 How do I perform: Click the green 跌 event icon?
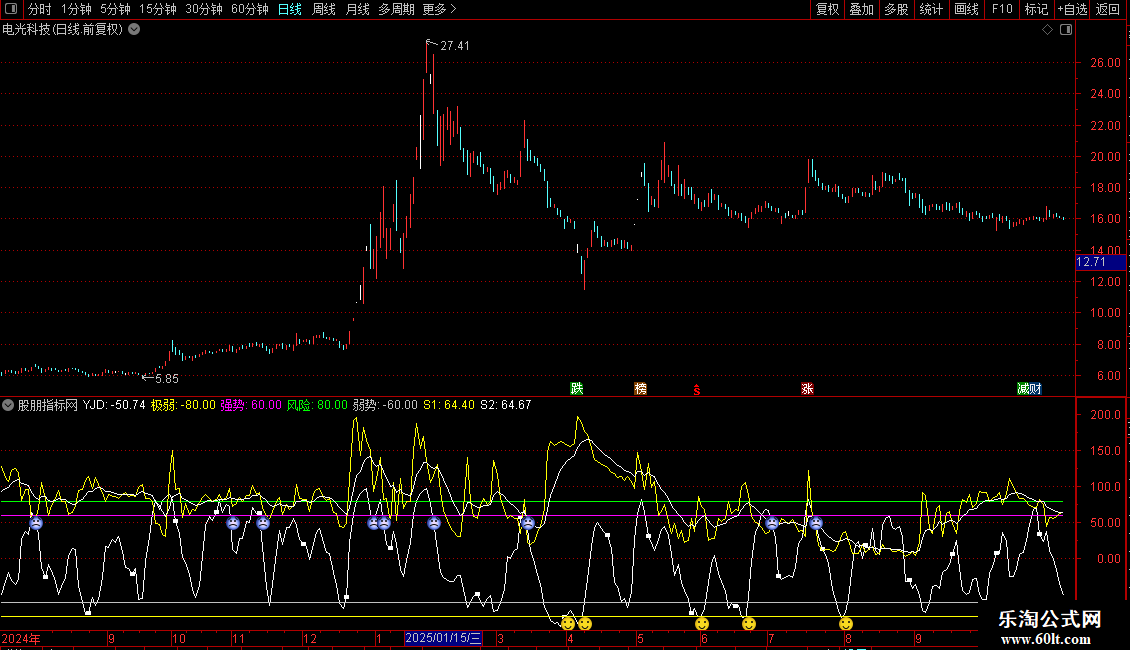[x=576, y=388]
